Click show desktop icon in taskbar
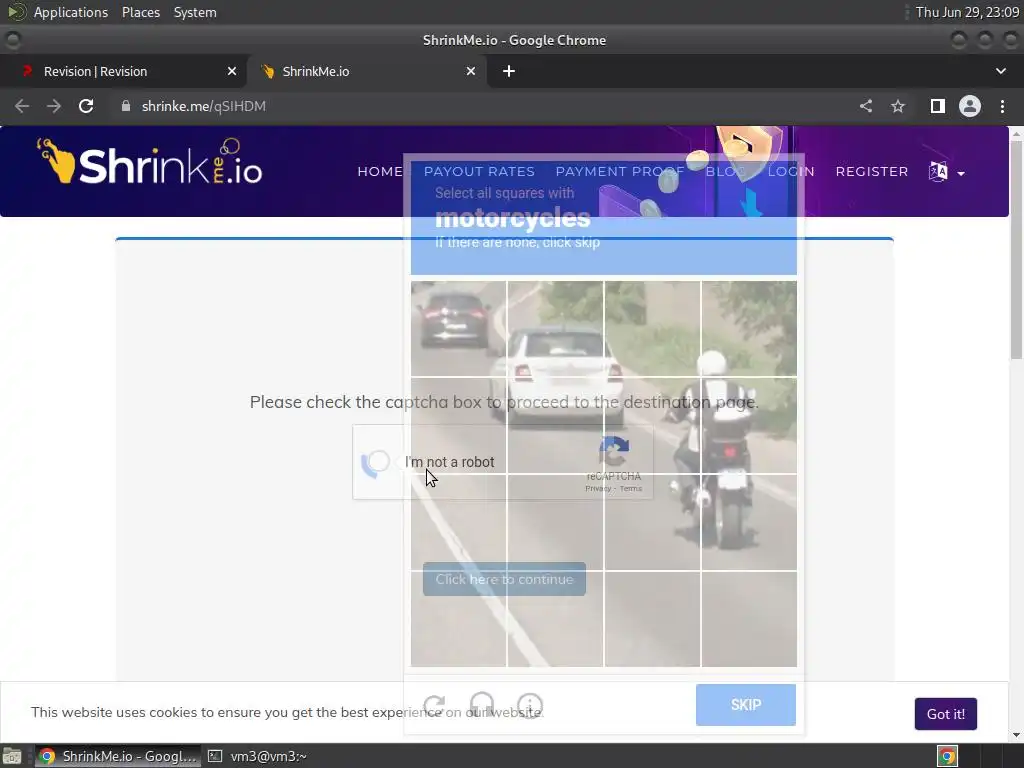 pos(12,756)
